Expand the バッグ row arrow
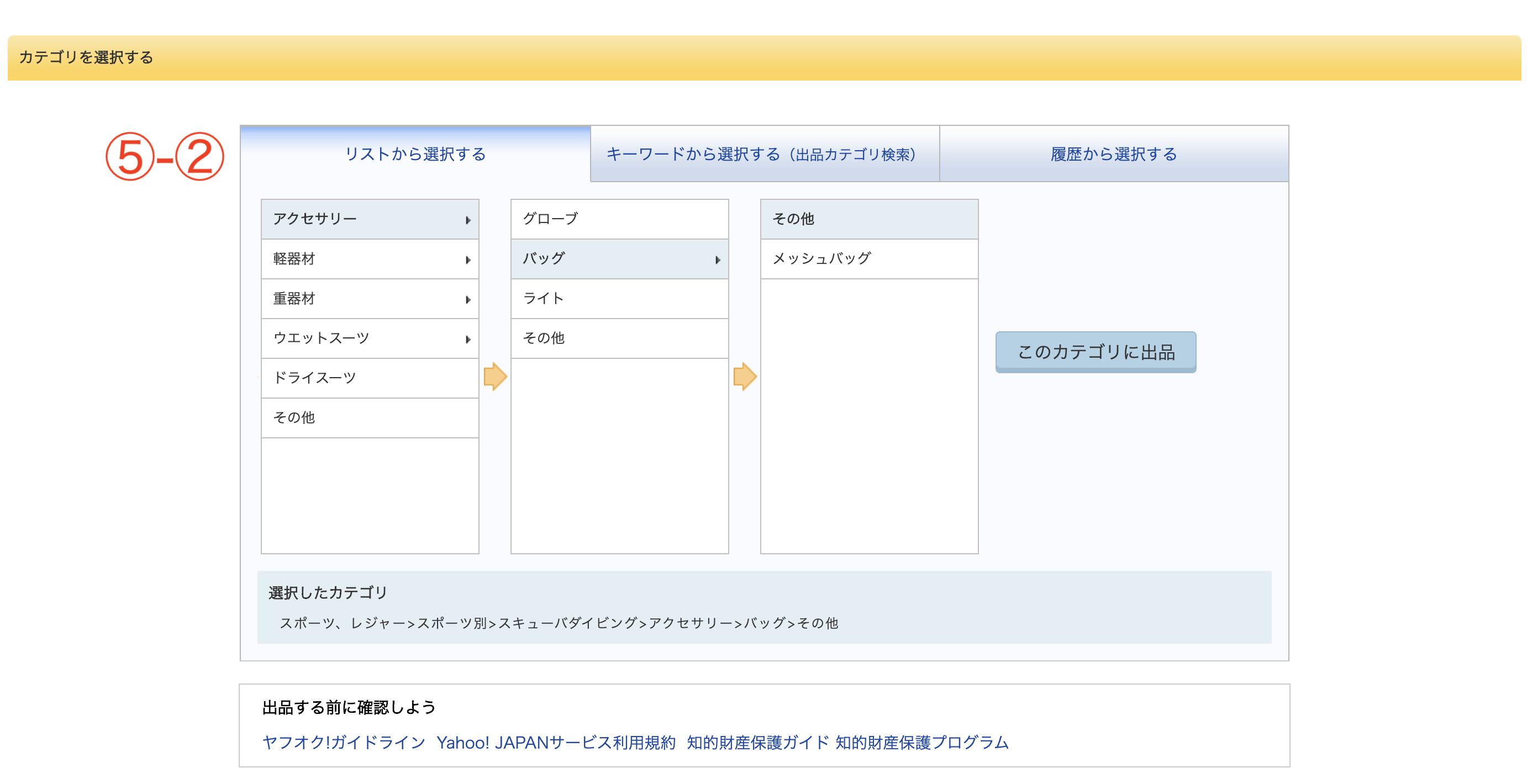Viewport: 1527px width, 784px height. coord(717,259)
